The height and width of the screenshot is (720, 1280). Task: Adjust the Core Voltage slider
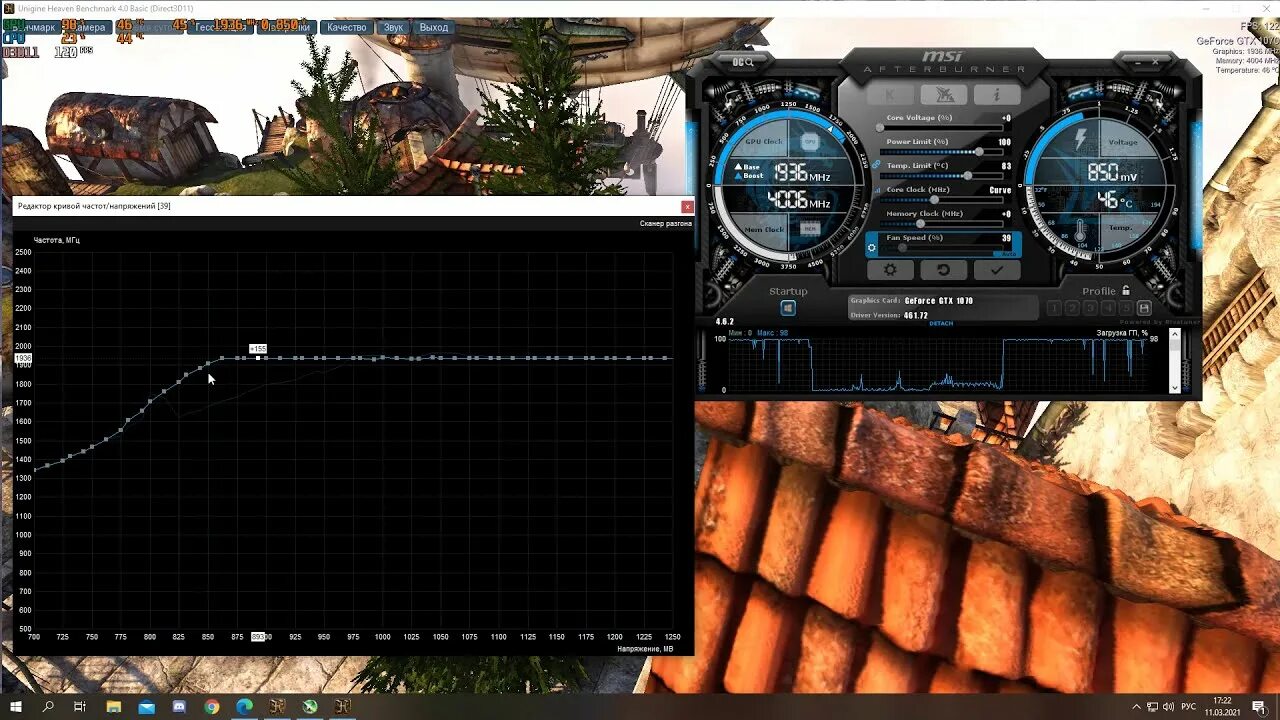point(940,128)
